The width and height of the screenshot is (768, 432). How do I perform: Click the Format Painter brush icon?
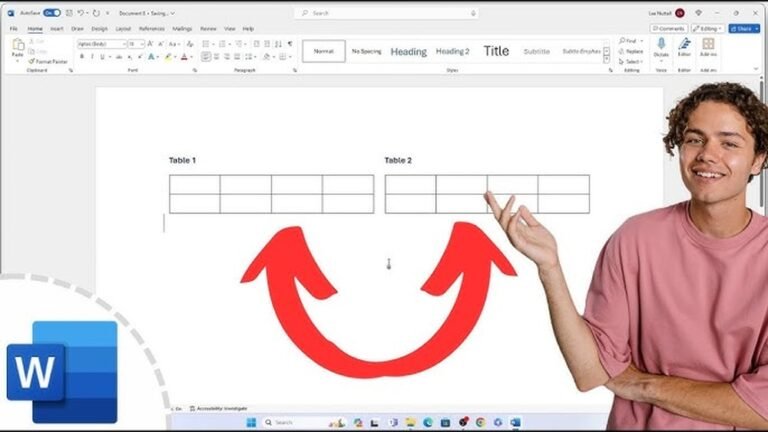click(x=31, y=62)
